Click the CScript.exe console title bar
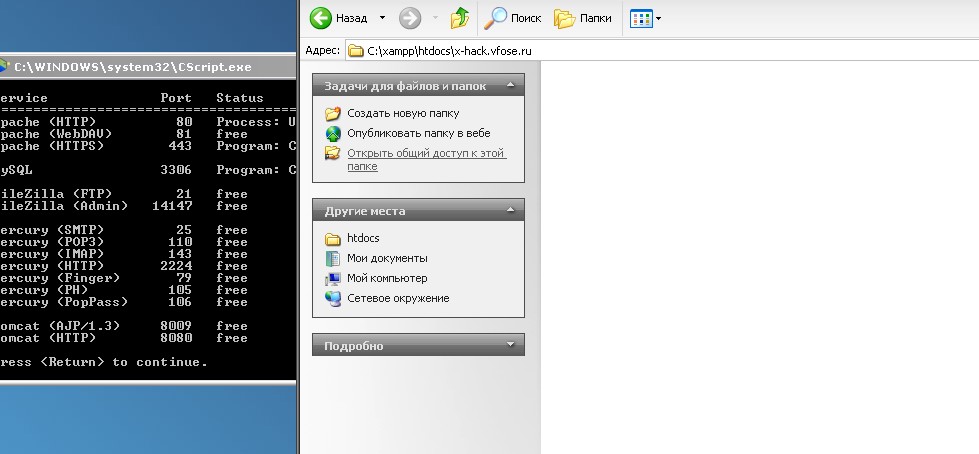 pos(150,67)
